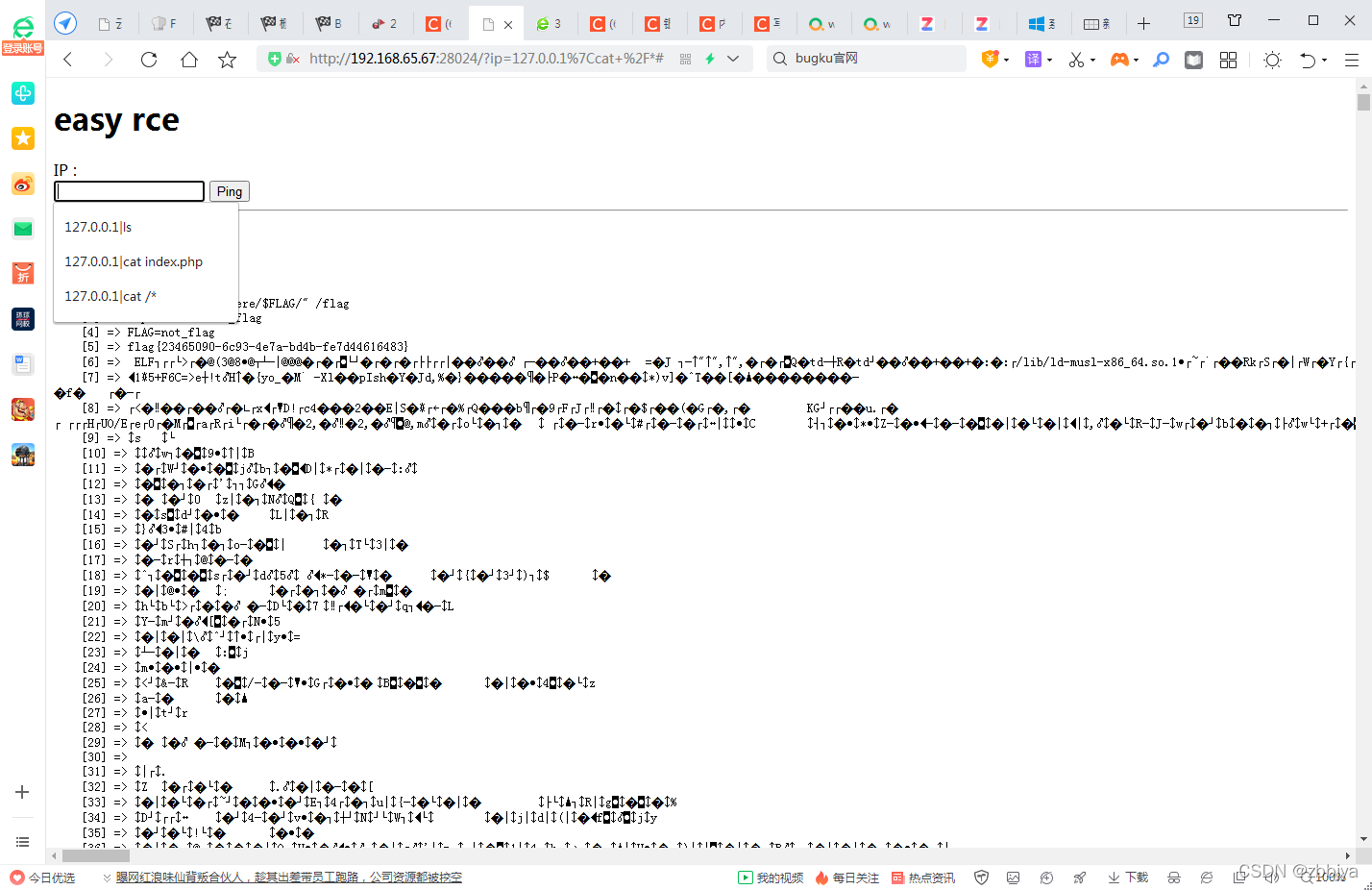
Task: Click the site security shield icon
Action: coord(275,59)
